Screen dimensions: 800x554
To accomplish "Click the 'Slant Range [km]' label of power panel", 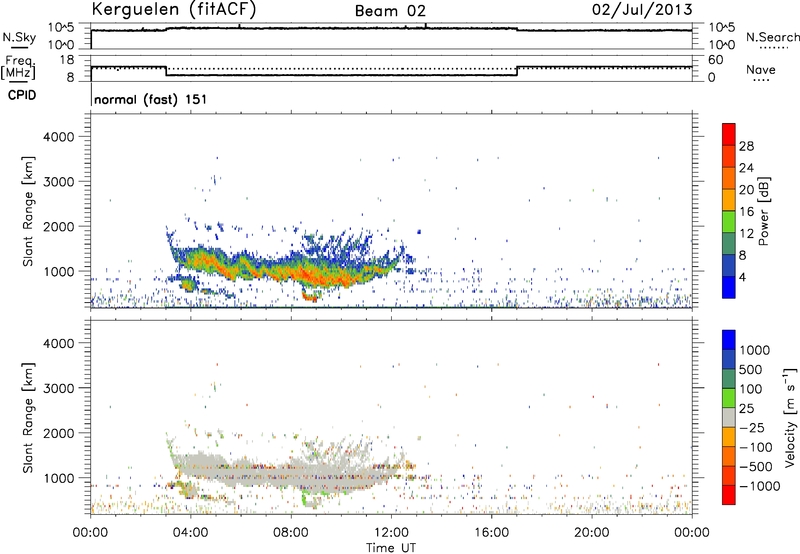I will pyautogui.click(x=28, y=211).
